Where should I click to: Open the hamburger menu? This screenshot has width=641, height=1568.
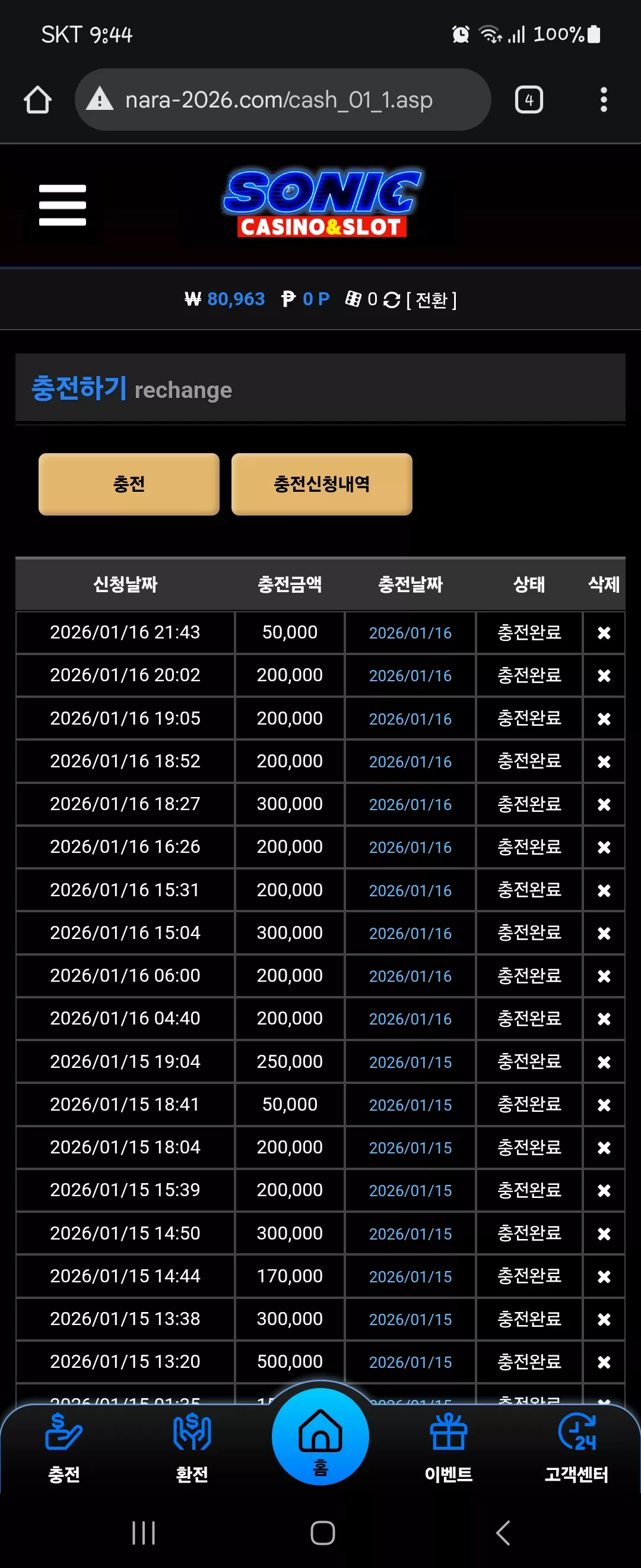(62, 205)
